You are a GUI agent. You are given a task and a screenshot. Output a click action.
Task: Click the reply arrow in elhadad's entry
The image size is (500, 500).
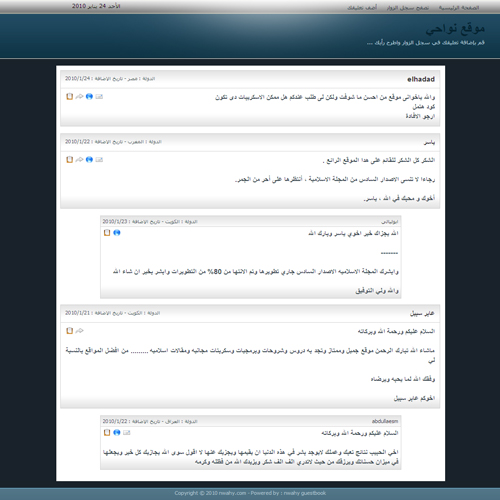(x=79, y=96)
